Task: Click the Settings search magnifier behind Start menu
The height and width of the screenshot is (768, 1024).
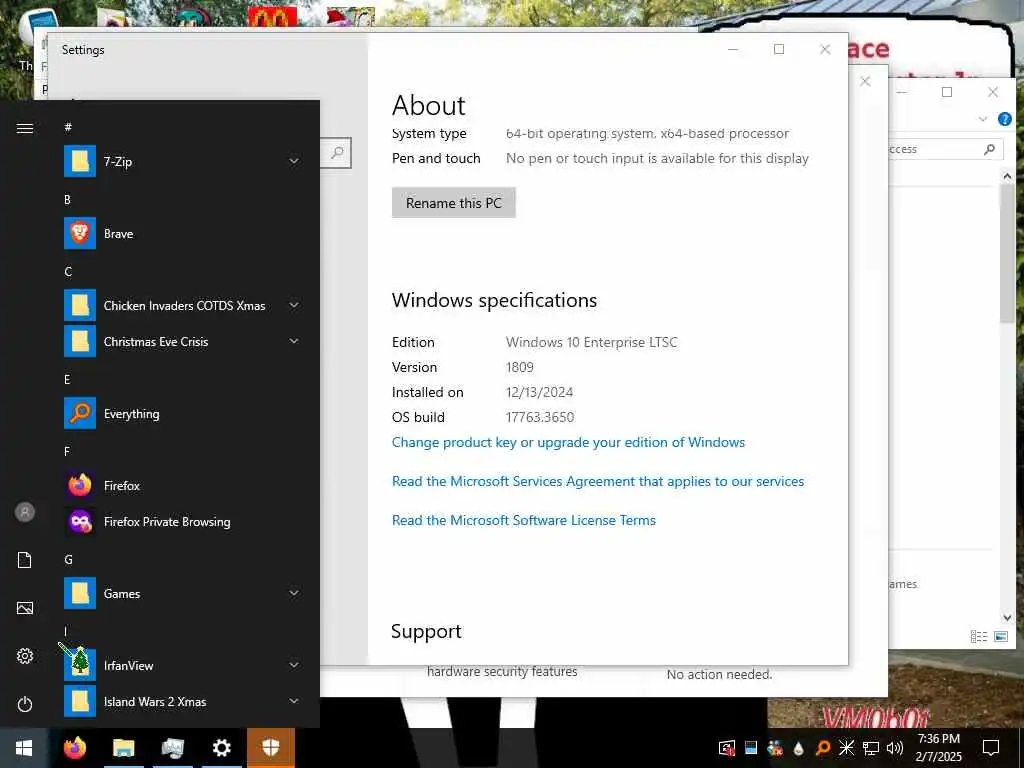Action: pyautogui.click(x=337, y=153)
